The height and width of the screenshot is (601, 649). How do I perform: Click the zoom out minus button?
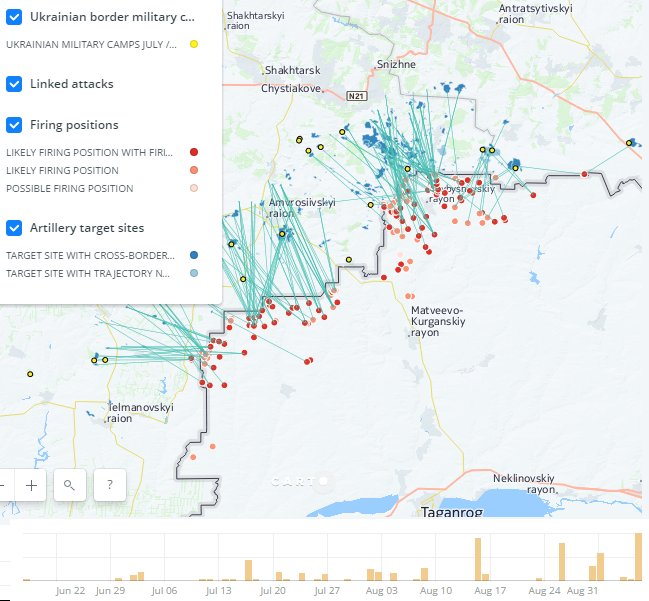tap(3, 485)
